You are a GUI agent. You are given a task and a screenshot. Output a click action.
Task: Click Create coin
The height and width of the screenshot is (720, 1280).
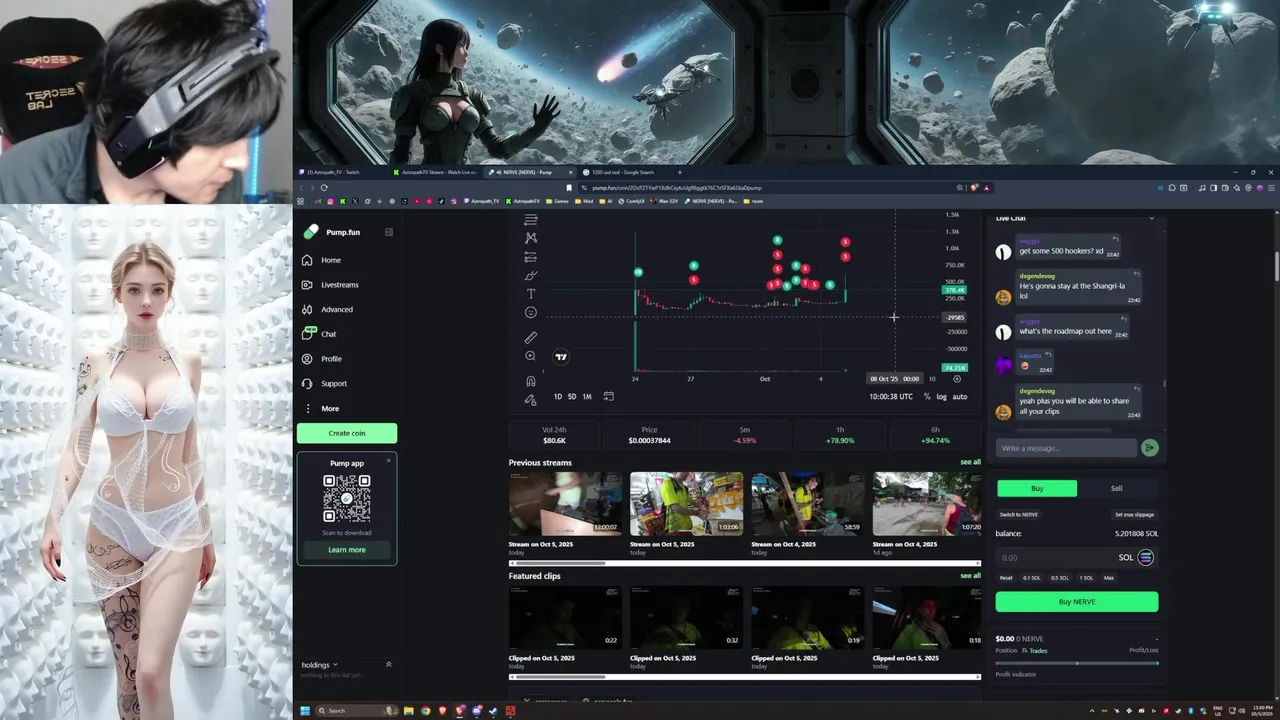click(x=347, y=433)
